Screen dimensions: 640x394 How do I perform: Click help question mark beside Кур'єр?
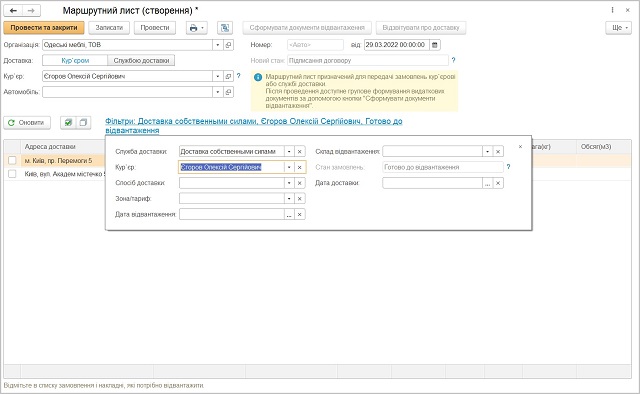[x=239, y=76]
